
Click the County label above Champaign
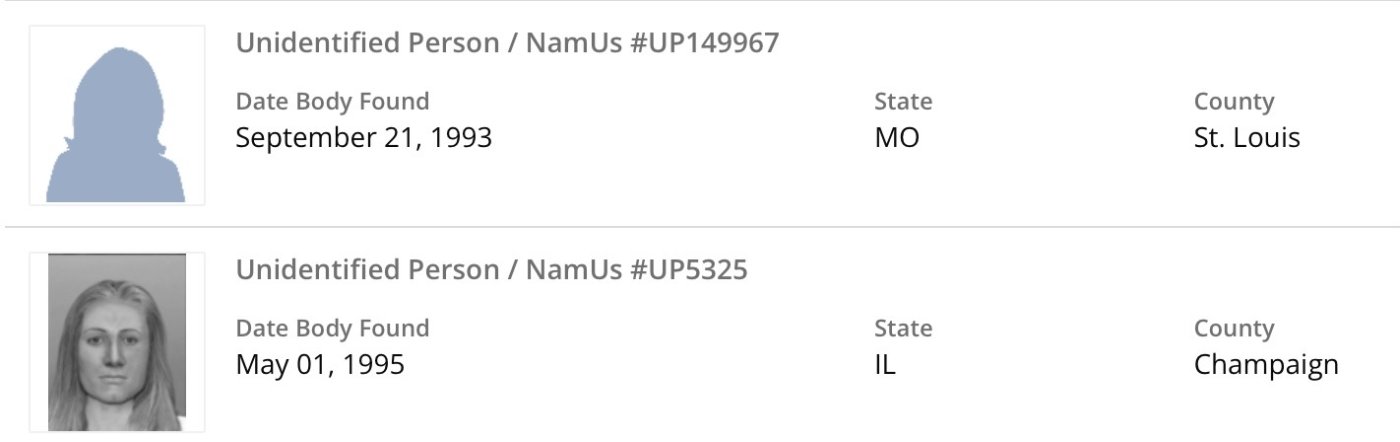pos(1233,329)
